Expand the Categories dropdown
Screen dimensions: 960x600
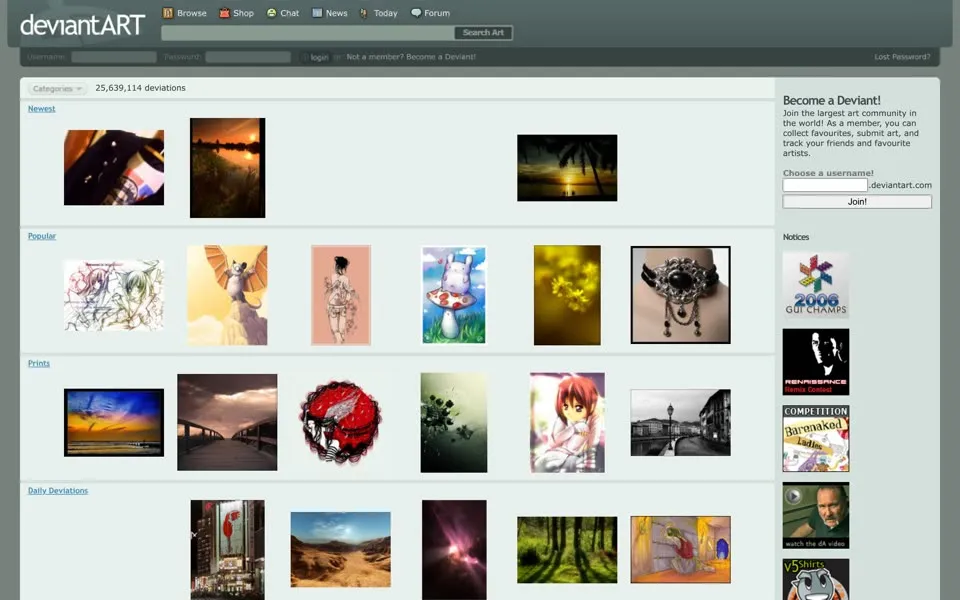click(x=57, y=89)
